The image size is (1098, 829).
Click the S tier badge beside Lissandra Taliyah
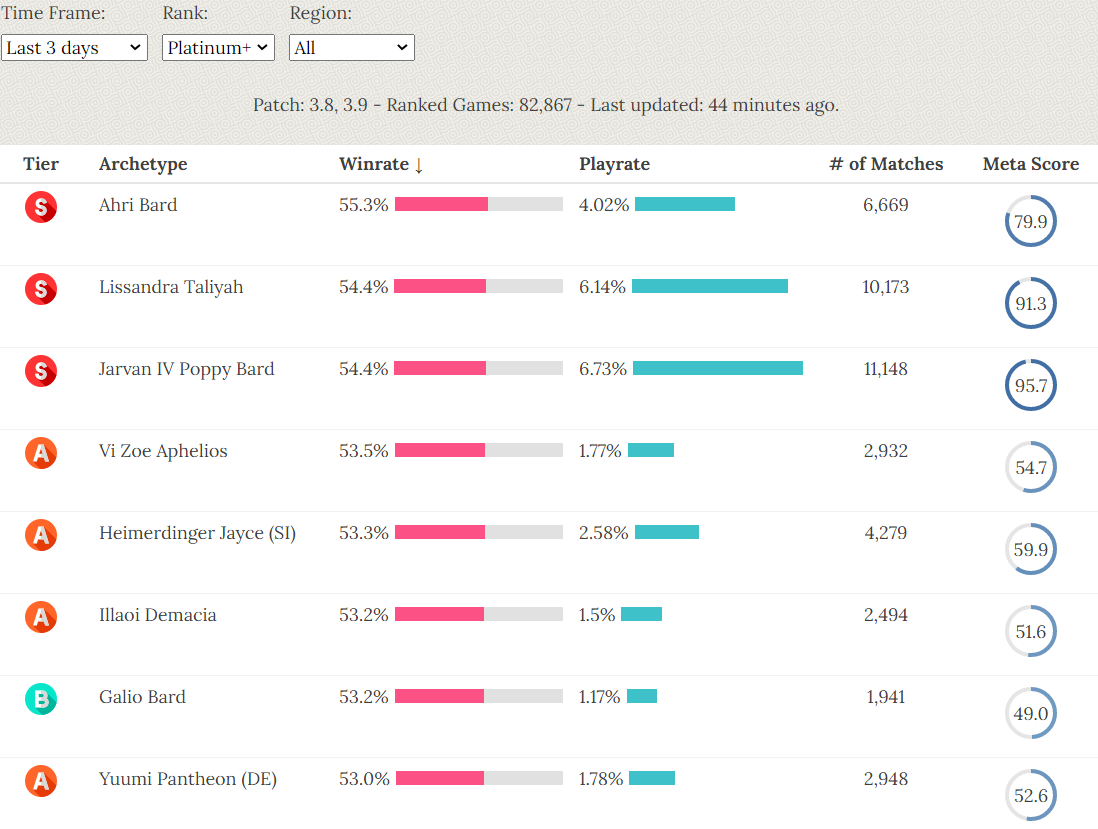pos(41,289)
